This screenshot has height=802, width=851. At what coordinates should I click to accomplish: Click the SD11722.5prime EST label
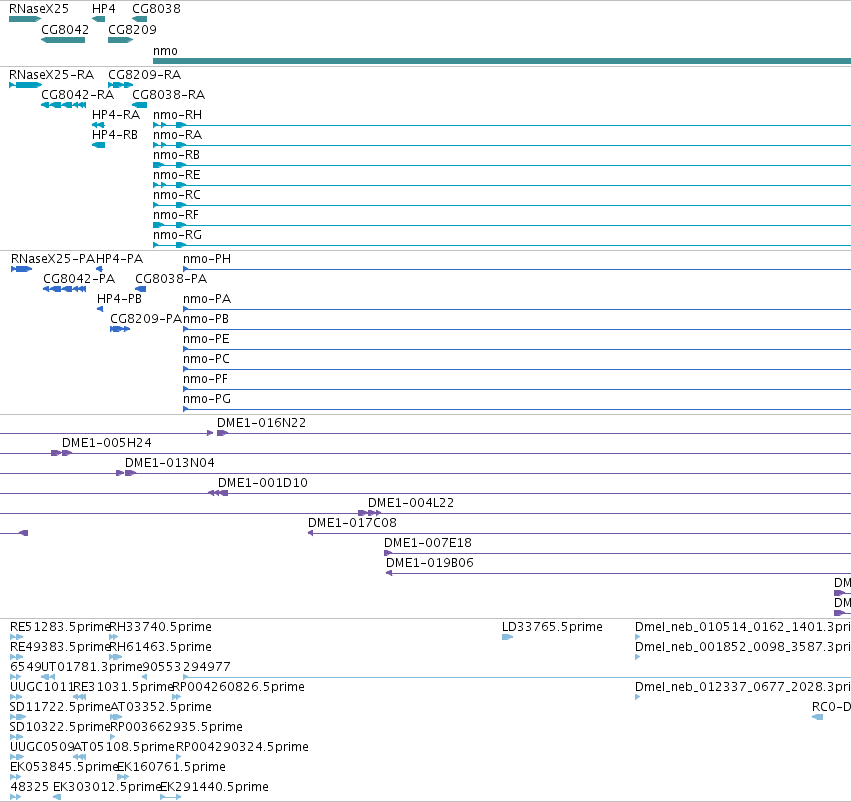point(60,707)
